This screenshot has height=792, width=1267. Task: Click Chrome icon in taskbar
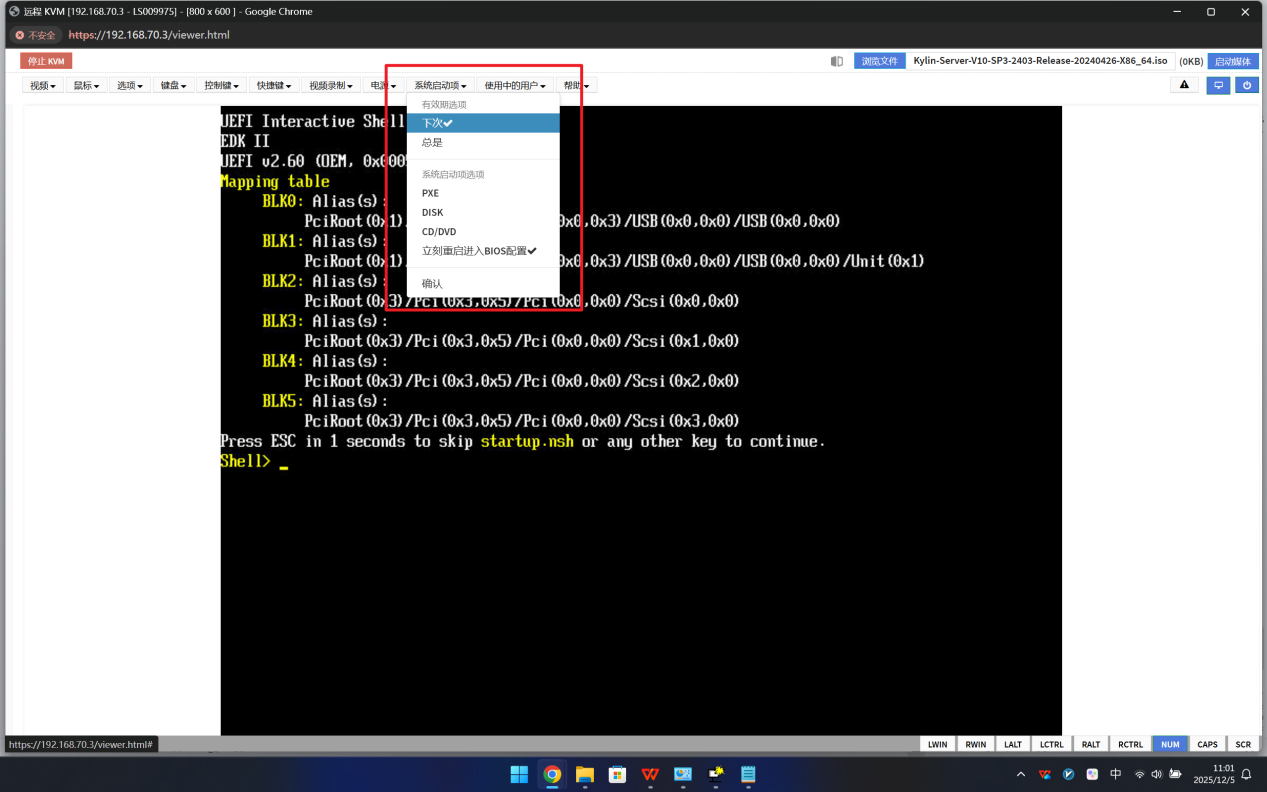552,774
